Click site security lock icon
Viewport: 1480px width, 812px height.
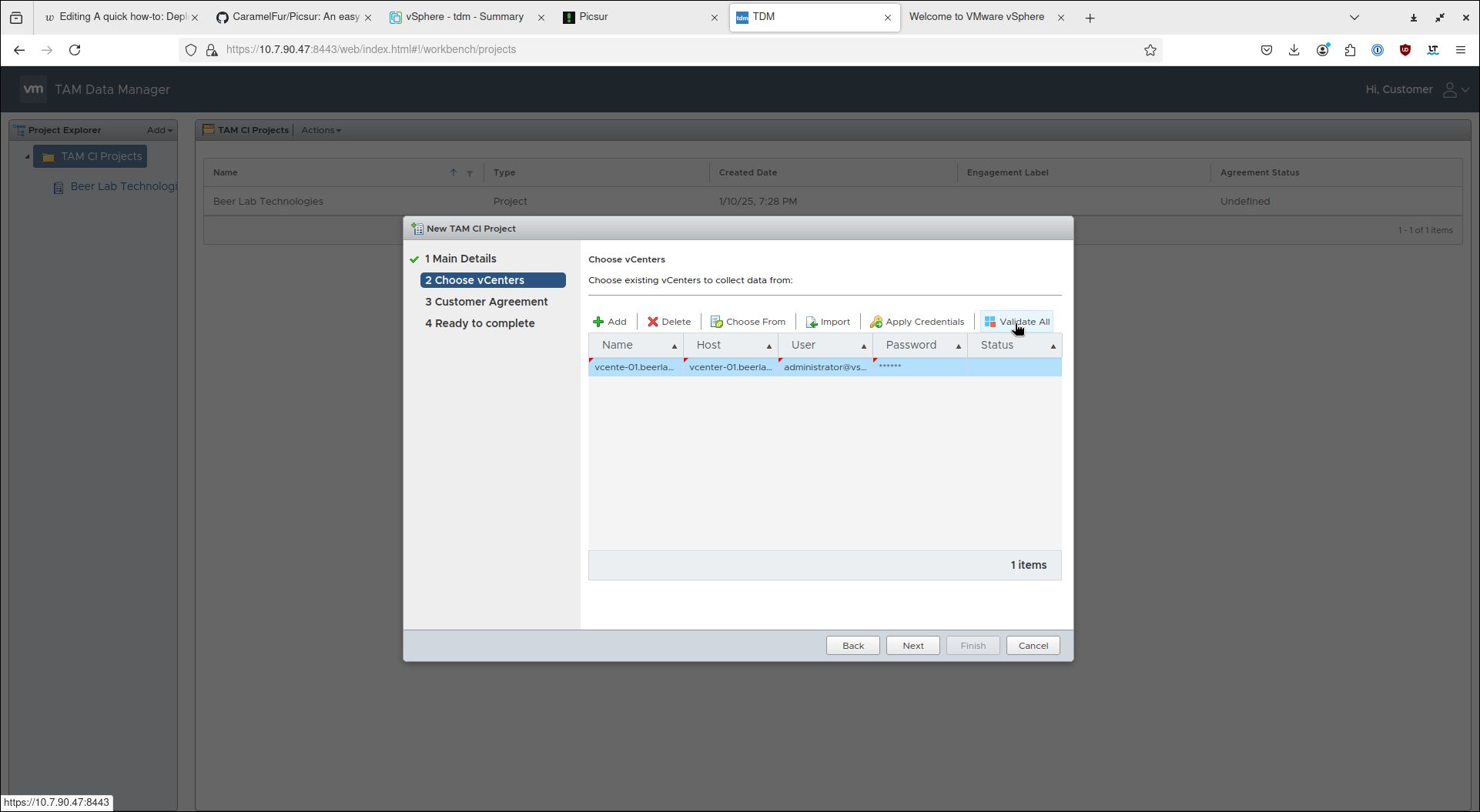click(211, 50)
